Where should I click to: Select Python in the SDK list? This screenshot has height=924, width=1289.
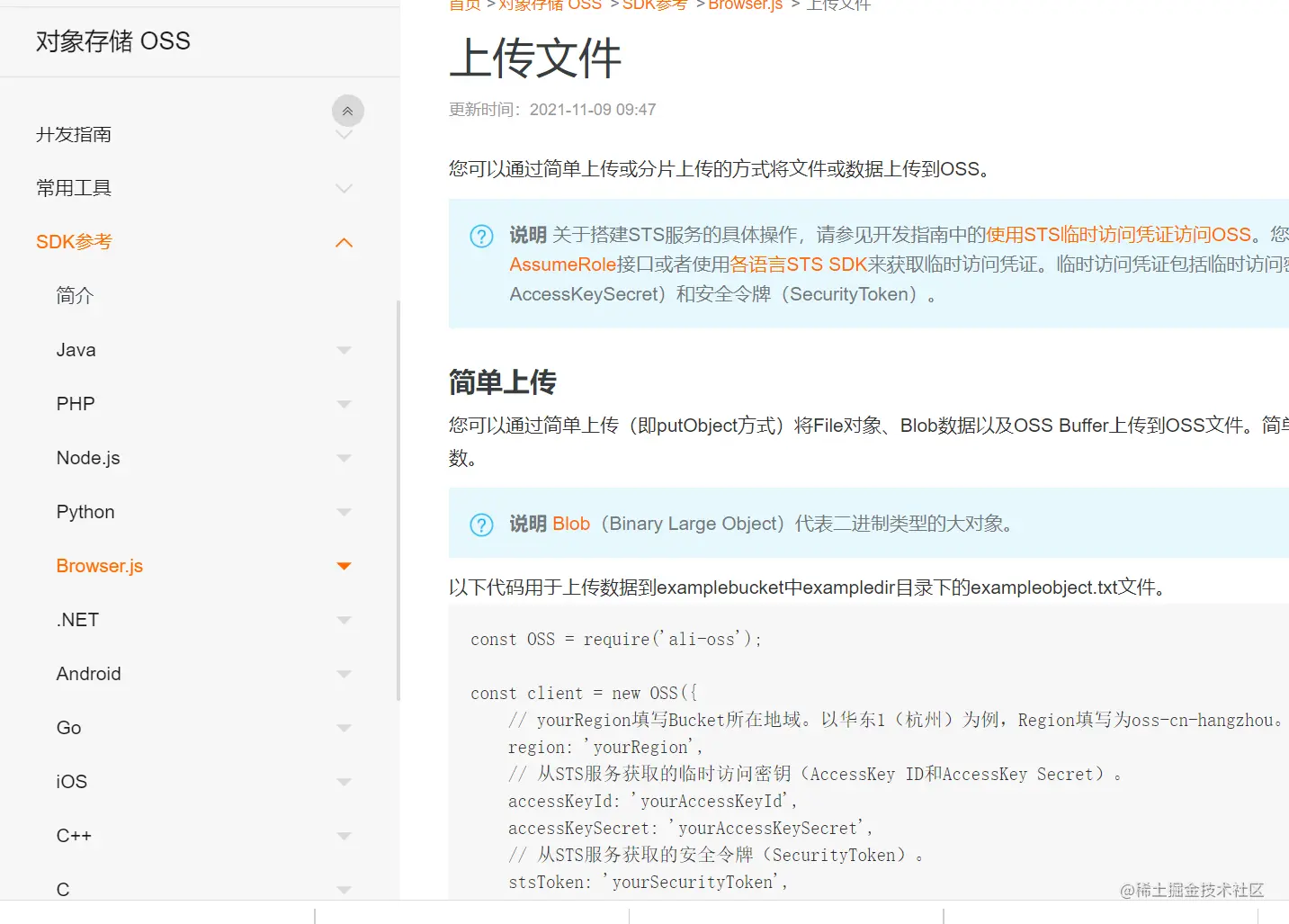click(x=85, y=512)
